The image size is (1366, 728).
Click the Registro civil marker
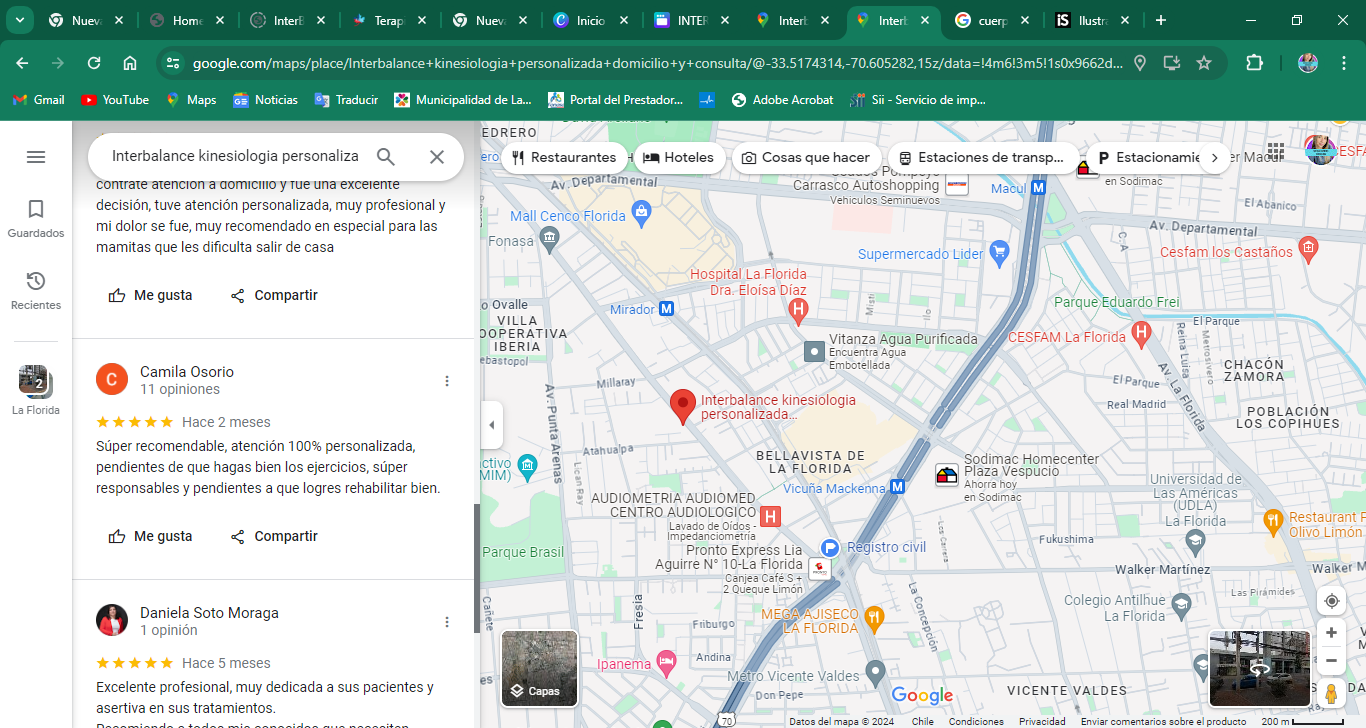coord(829,547)
